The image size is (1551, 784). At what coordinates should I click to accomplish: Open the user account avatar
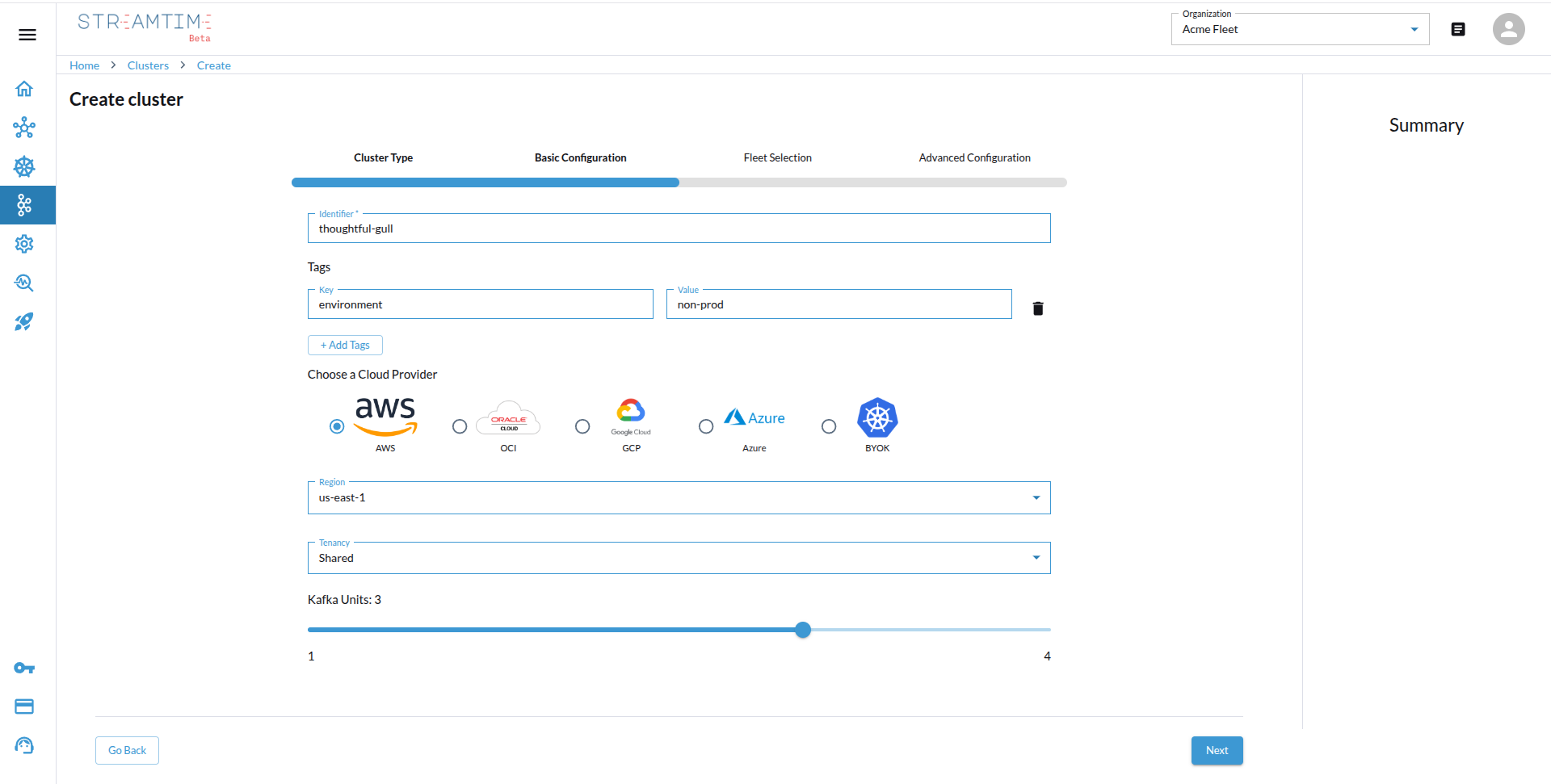(x=1508, y=29)
